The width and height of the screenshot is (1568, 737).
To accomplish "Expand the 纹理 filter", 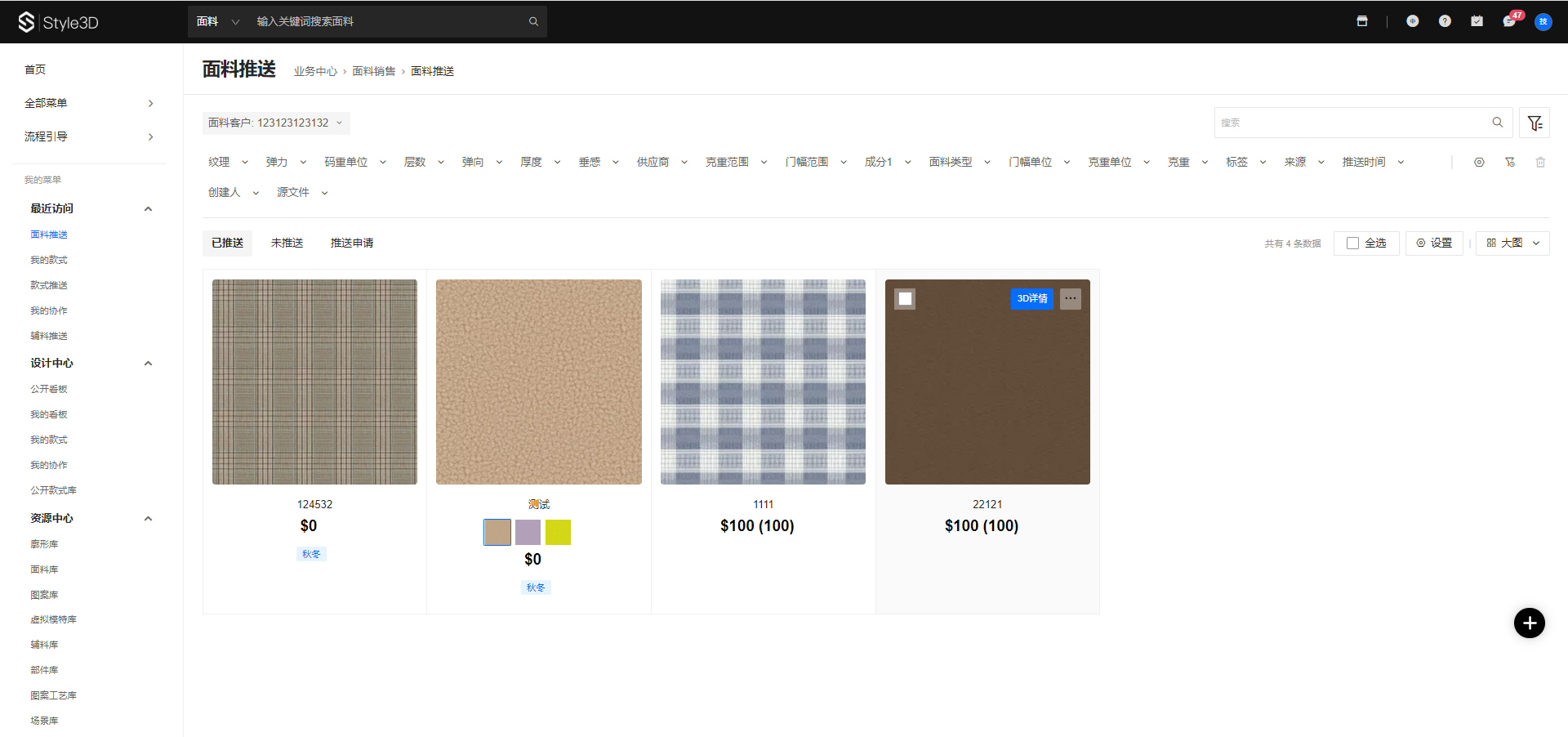I will point(228,163).
